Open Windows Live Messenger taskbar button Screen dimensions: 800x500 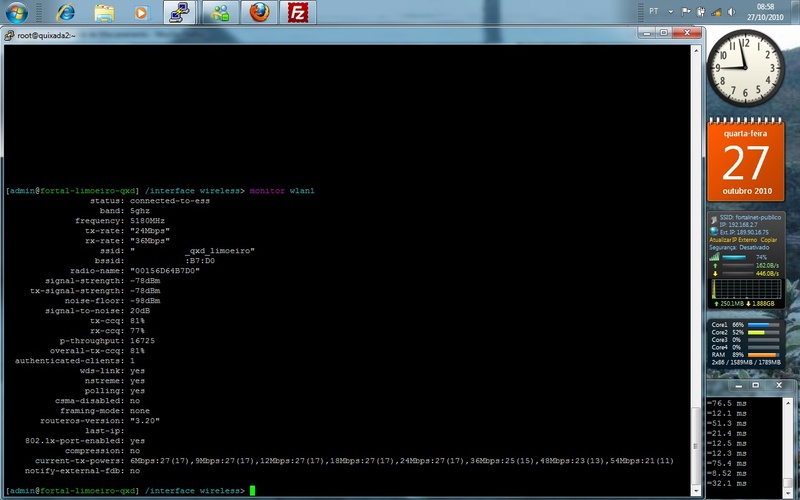click(x=220, y=12)
